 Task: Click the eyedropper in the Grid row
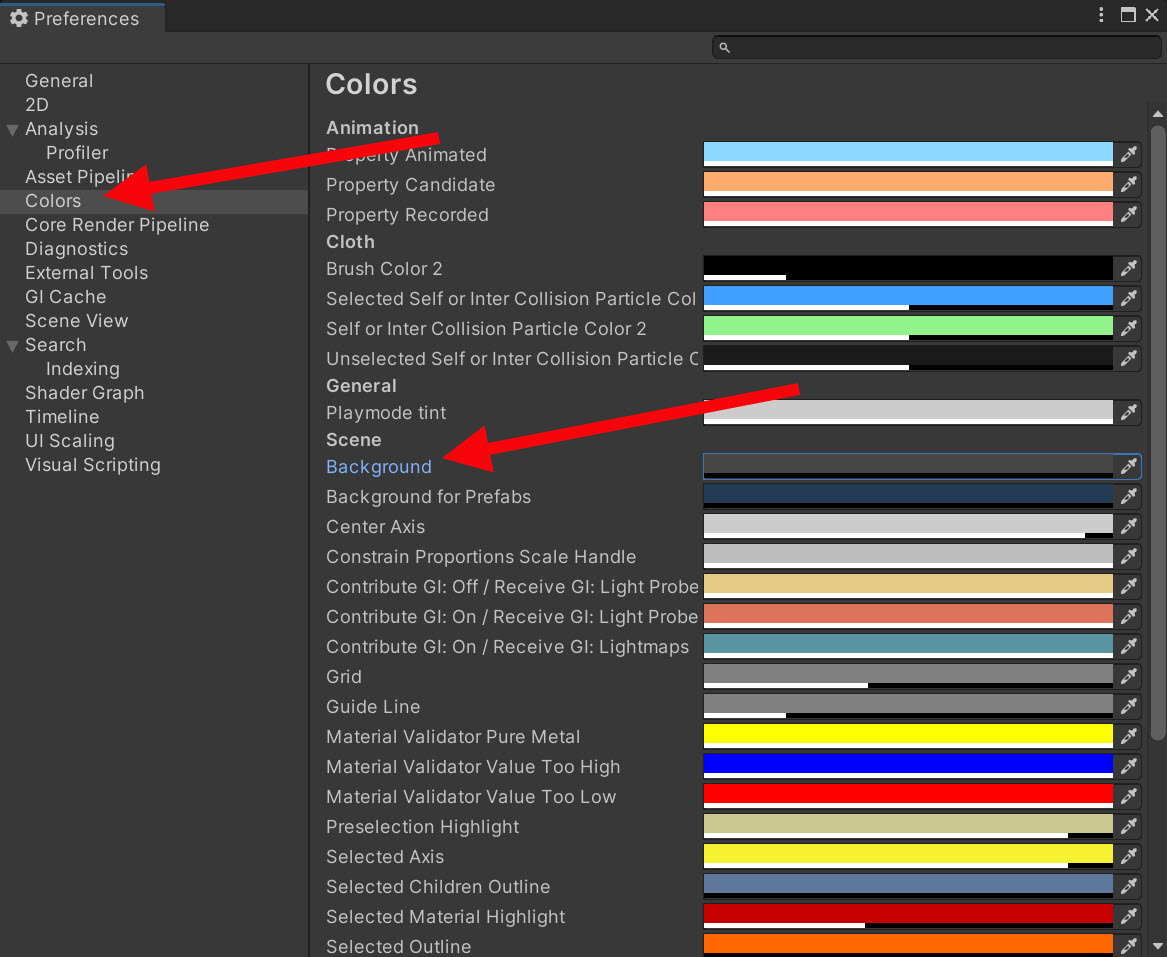click(1128, 676)
